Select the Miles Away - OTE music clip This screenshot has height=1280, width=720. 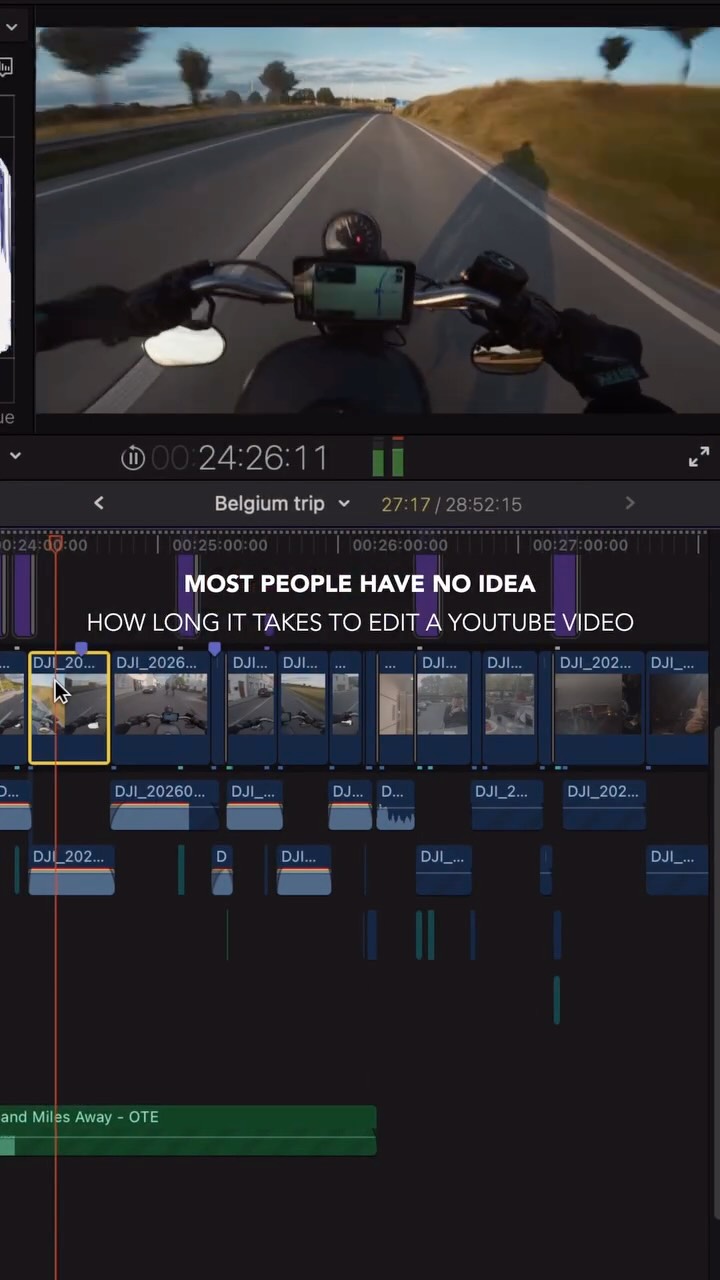point(188,1130)
